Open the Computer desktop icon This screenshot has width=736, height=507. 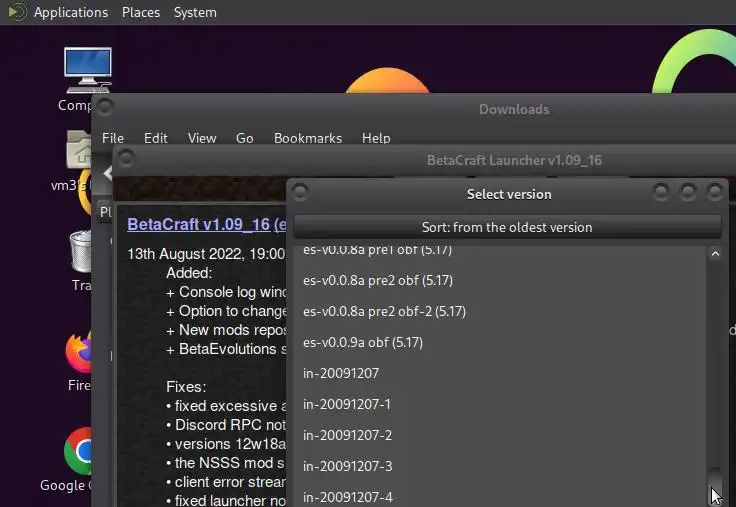click(x=87, y=70)
